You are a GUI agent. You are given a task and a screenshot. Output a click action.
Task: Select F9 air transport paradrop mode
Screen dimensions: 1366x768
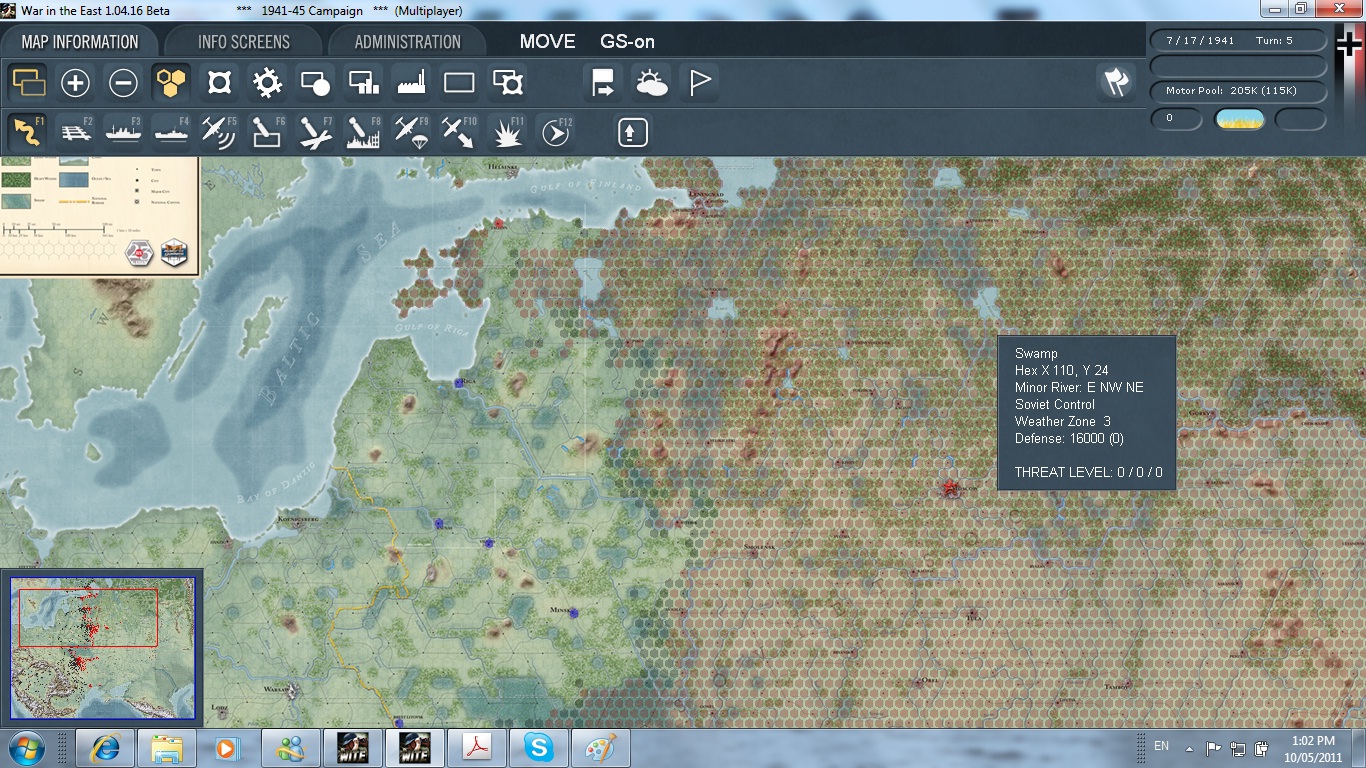point(411,132)
